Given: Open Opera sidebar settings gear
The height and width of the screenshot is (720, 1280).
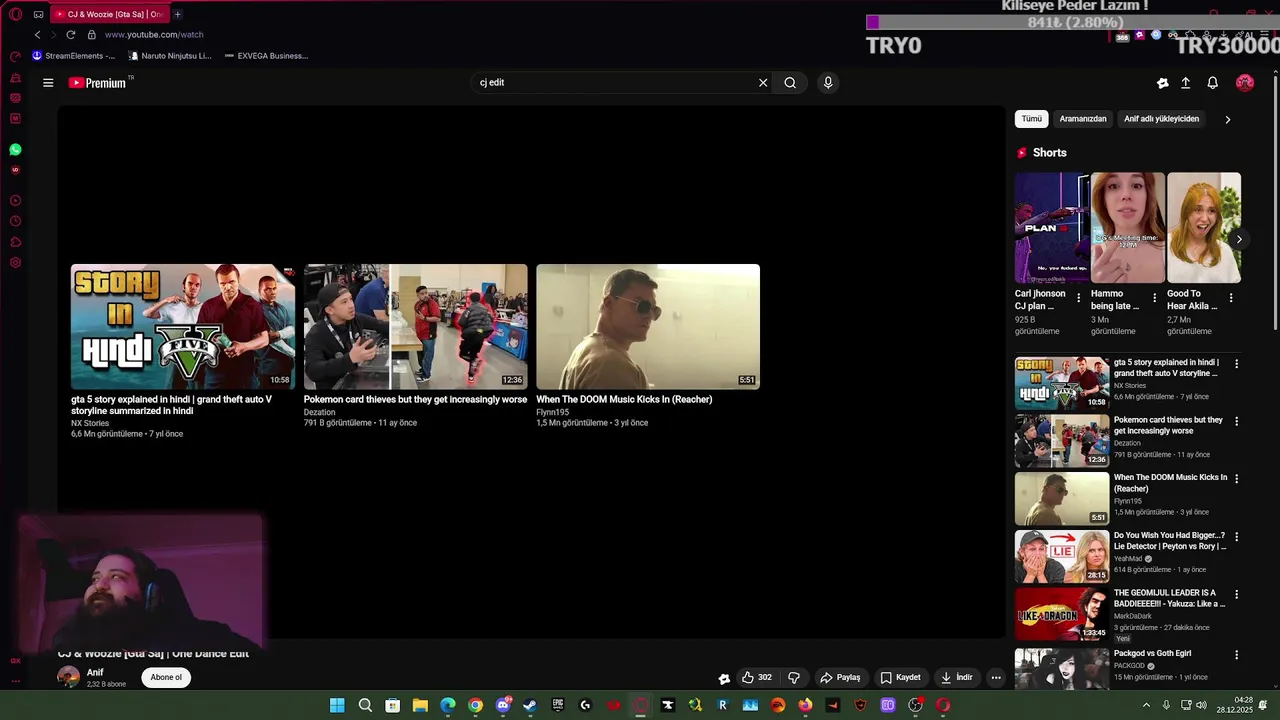Looking at the screenshot, I should tap(15, 263).
